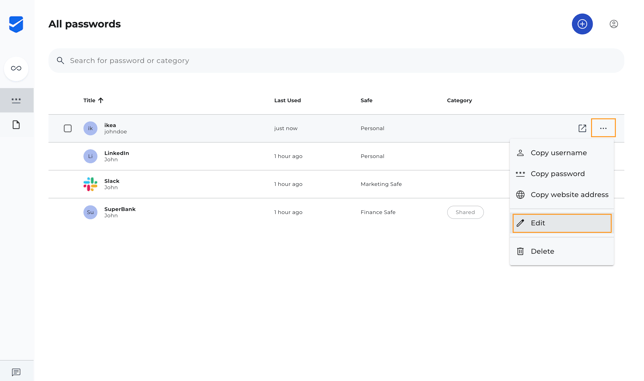Viewport: 644px width, 381px height.
Task: Focus the search for password field
Action: pos(336,61)
